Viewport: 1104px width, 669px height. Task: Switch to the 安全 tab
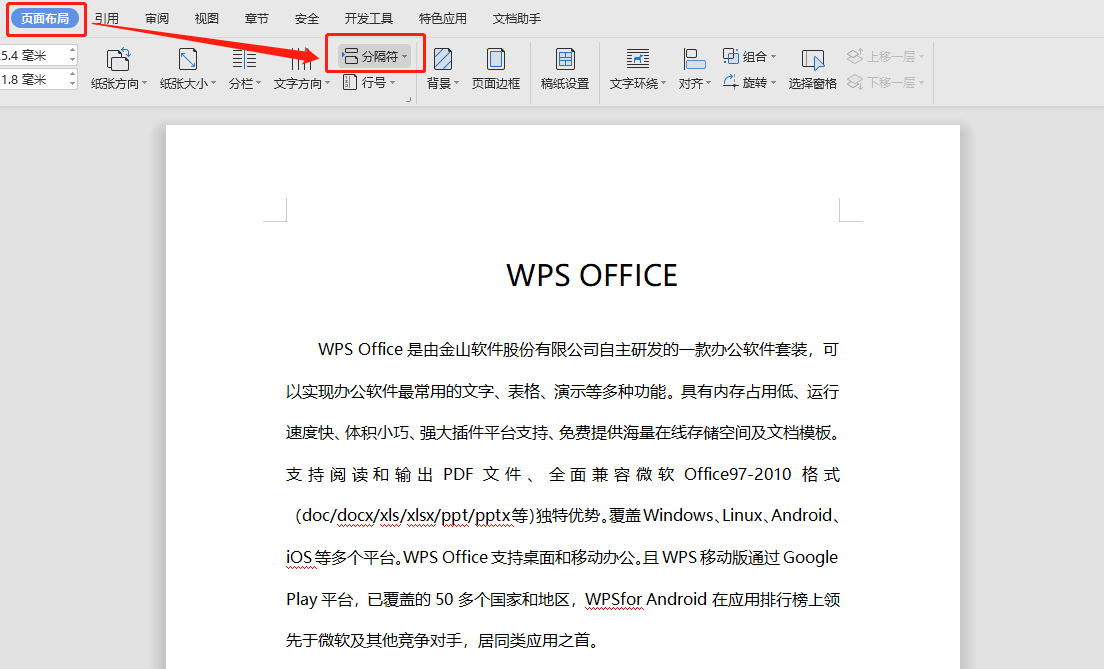307,18
